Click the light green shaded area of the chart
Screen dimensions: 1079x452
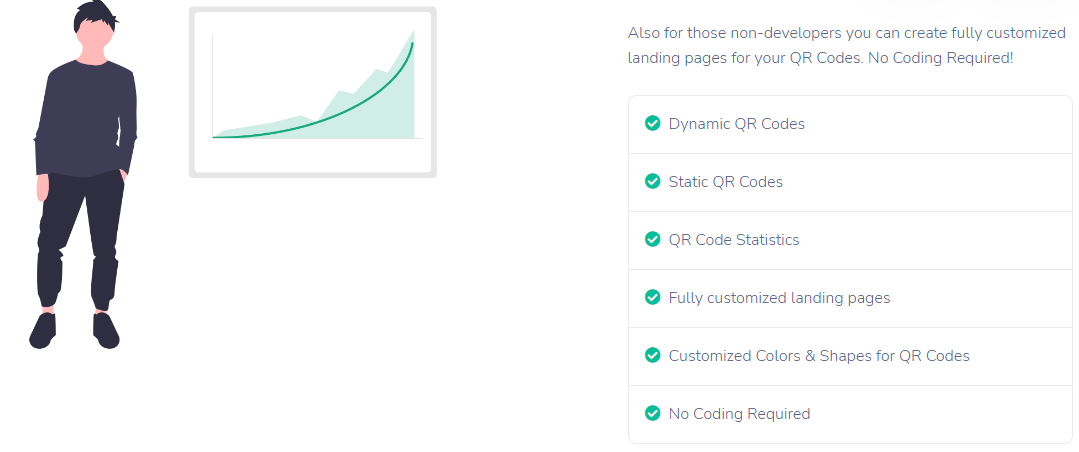coord(390,110)
